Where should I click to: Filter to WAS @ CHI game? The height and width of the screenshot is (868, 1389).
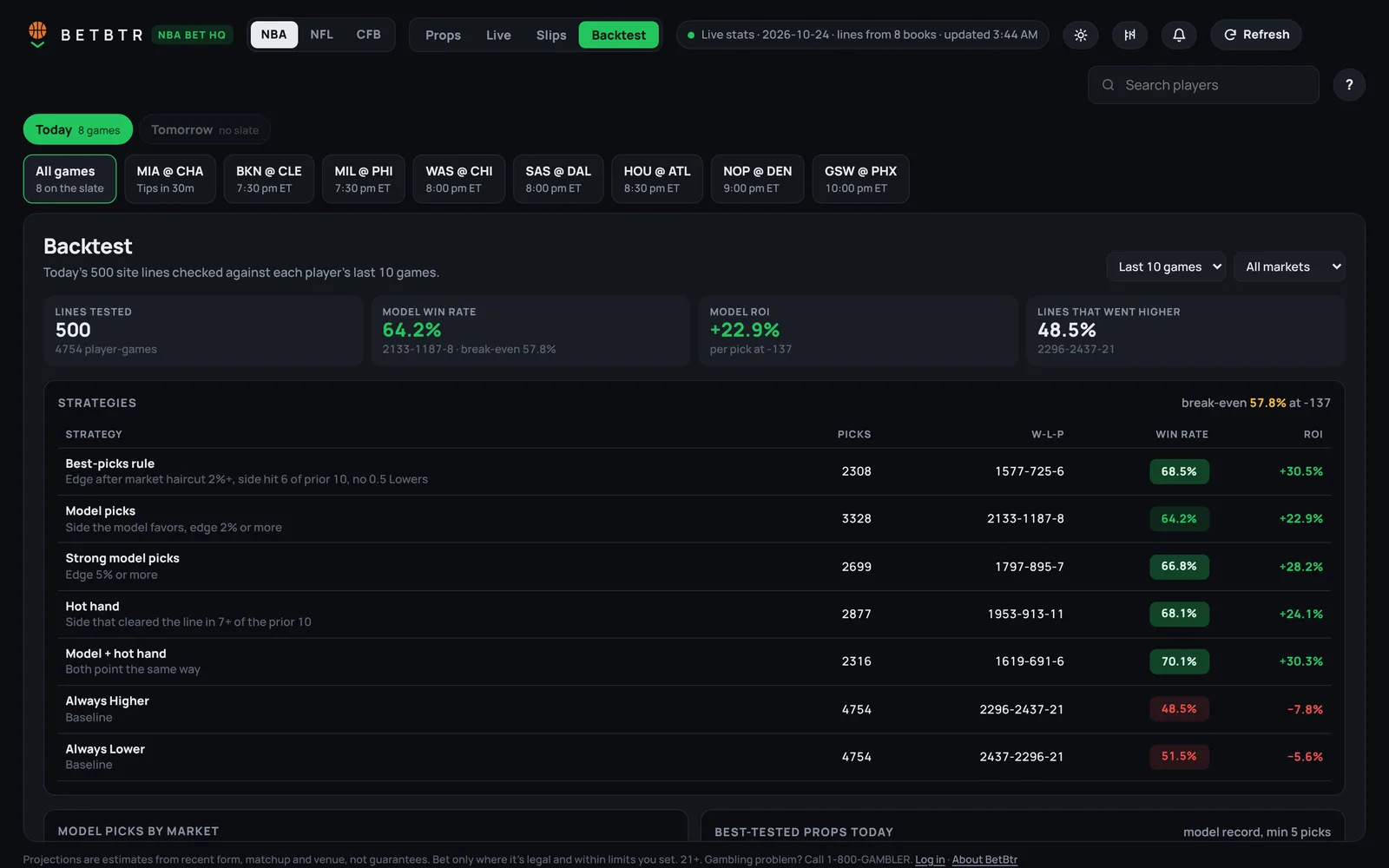point(459,179)
